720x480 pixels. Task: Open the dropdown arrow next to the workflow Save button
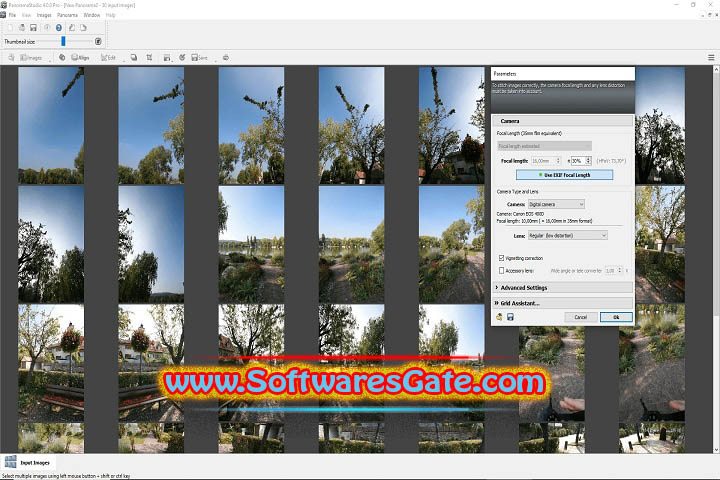(x=213, y=60)
